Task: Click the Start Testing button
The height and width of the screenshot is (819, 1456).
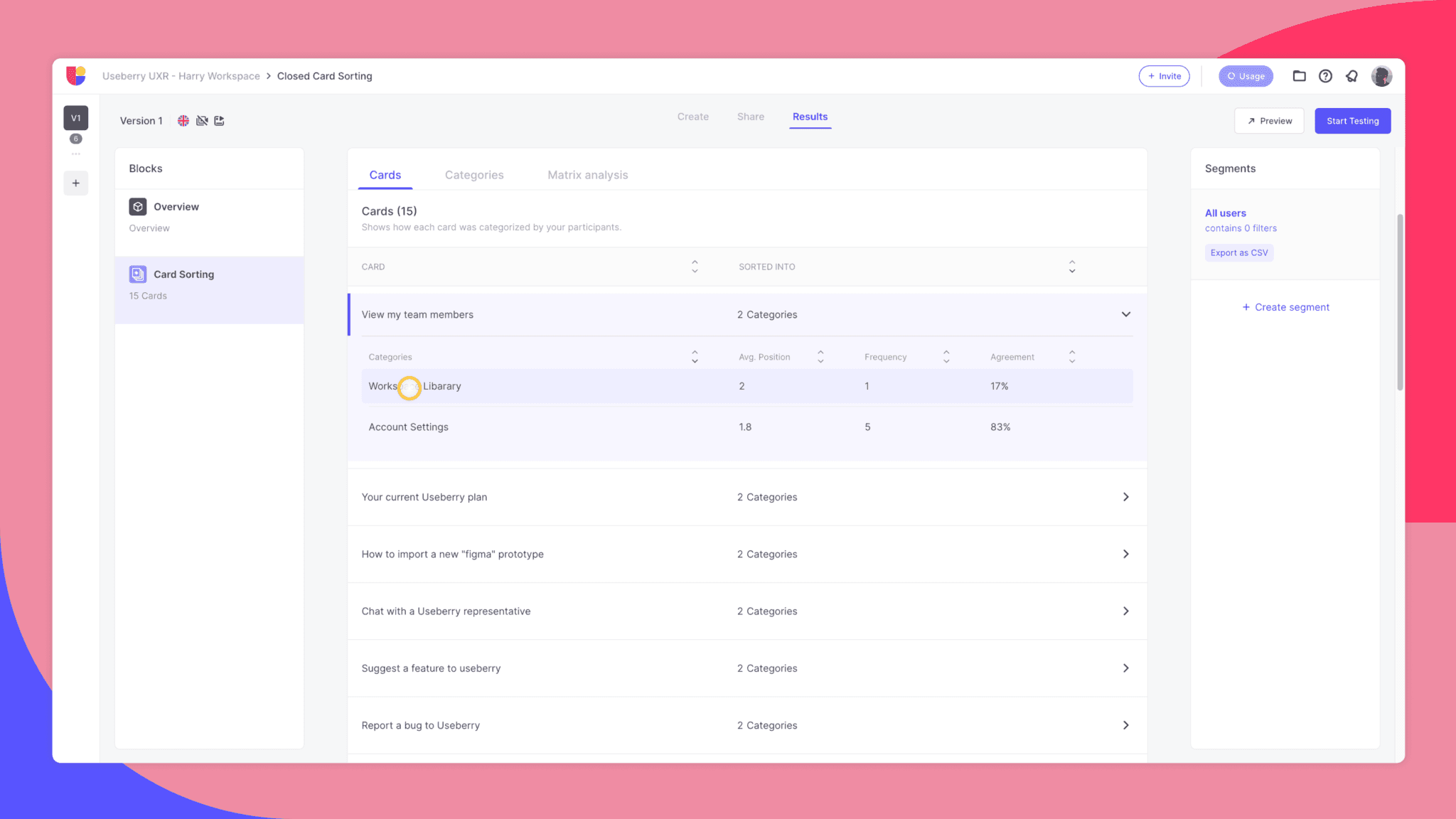Action: (1352, 121)
